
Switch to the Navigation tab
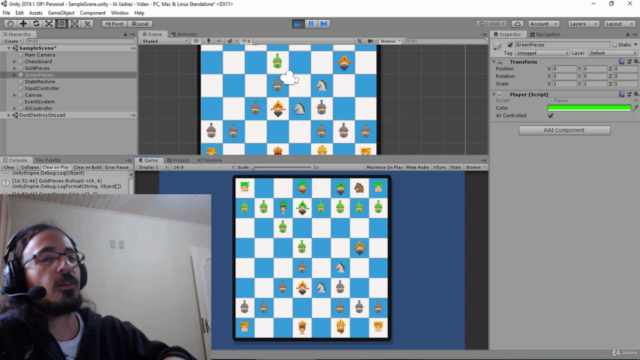click(545, 34)
